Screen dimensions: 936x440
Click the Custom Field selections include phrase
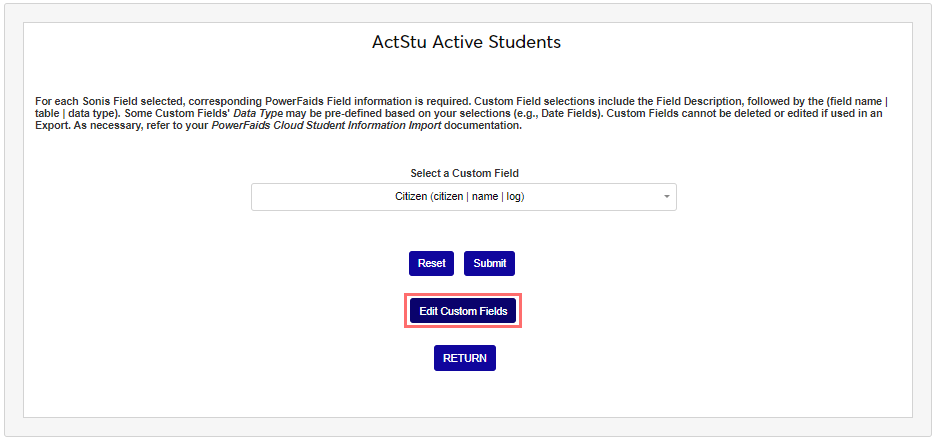click(546, 102)
